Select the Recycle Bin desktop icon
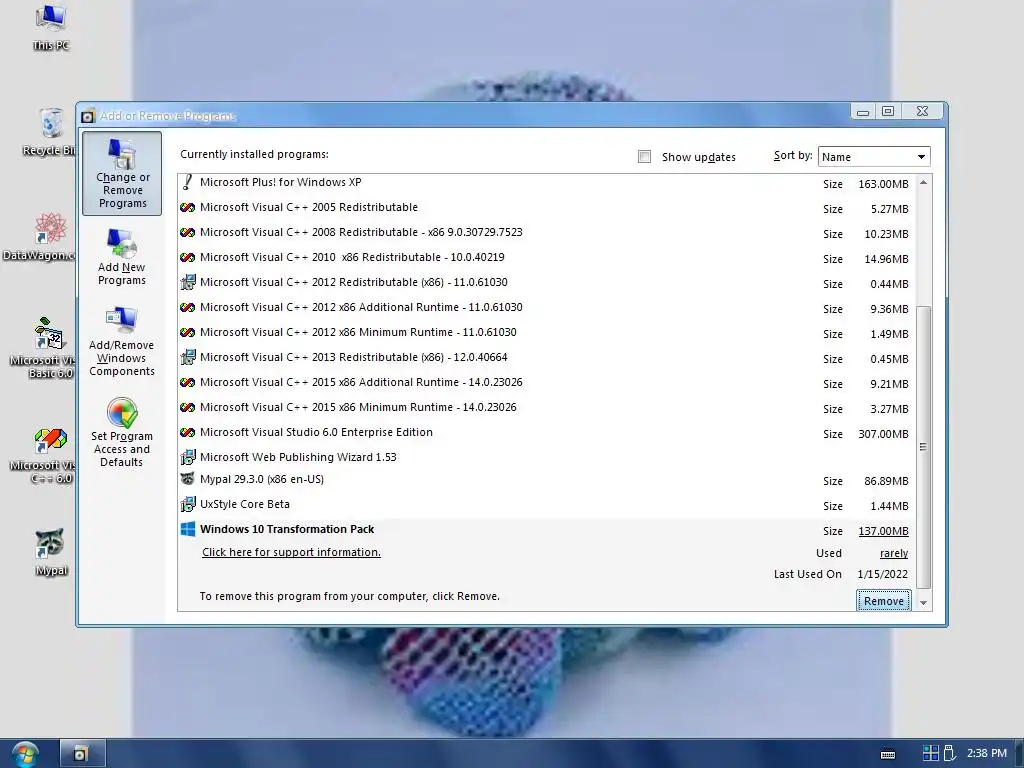This screenshot has width=1024, height=768. click(x=50, y=133)
